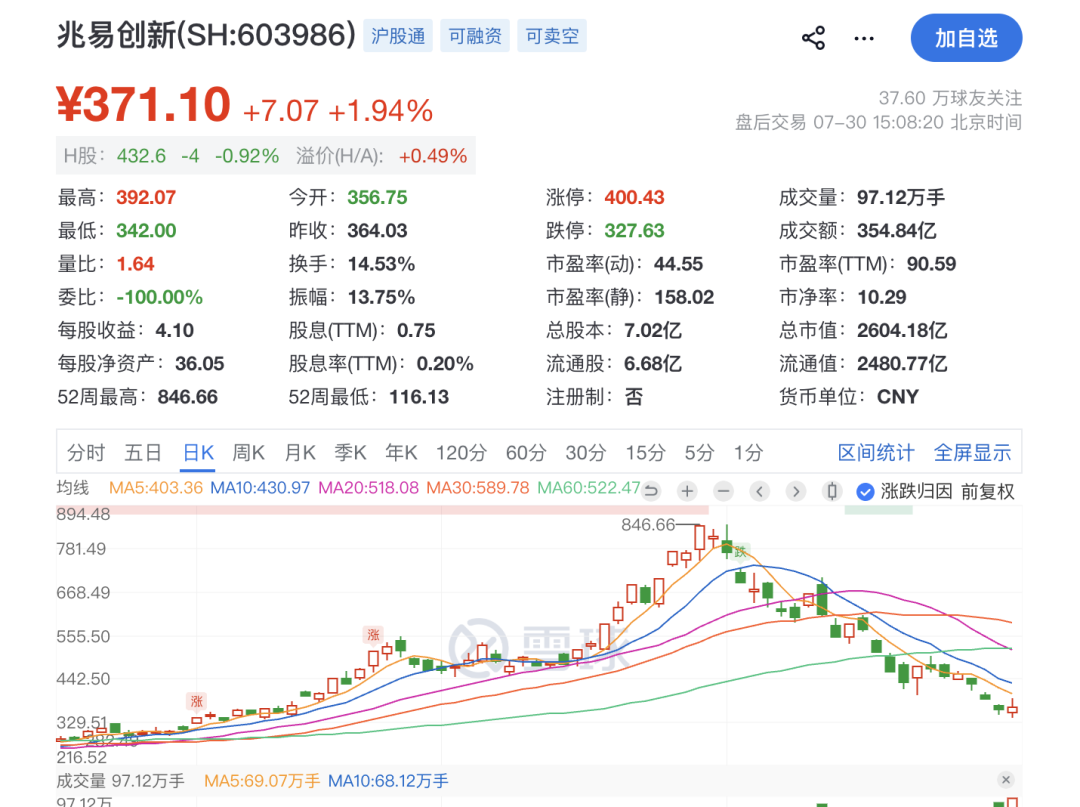Select the 日K chart tab

[198, 452]
